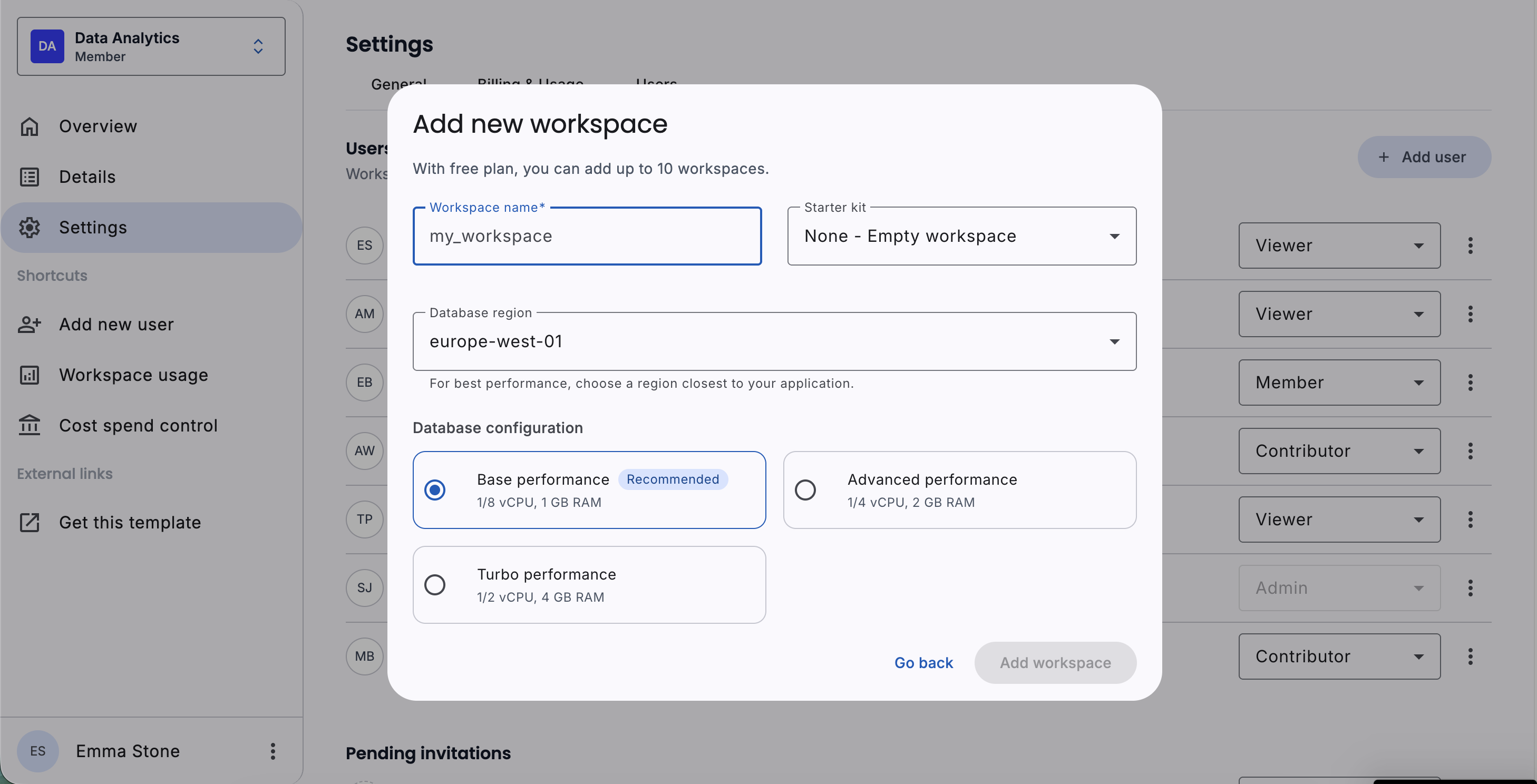
Task: Open the Starter kit dropdown
Action: tap(961, 237)
